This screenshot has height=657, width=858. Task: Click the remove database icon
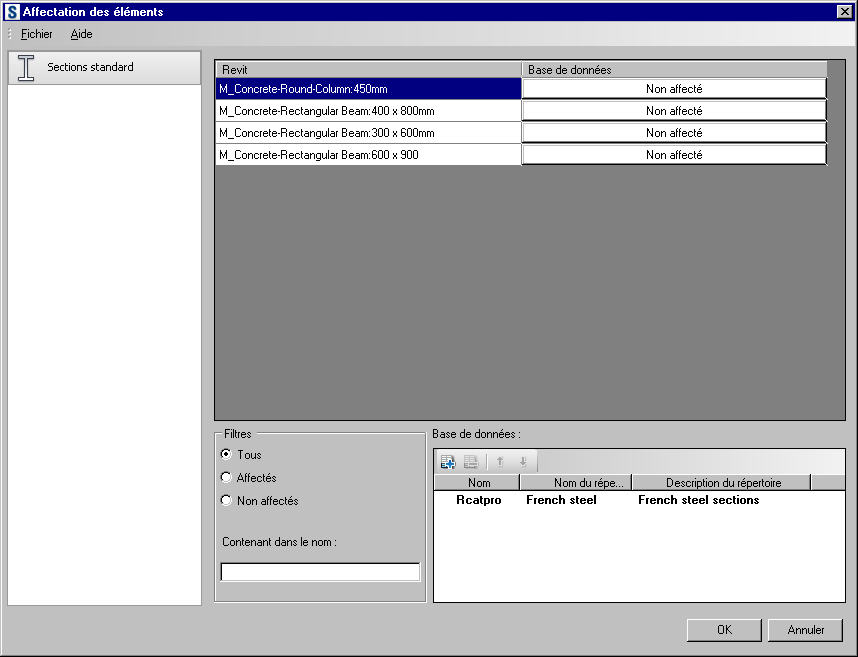pyautogui.click(x=471, y=462)
